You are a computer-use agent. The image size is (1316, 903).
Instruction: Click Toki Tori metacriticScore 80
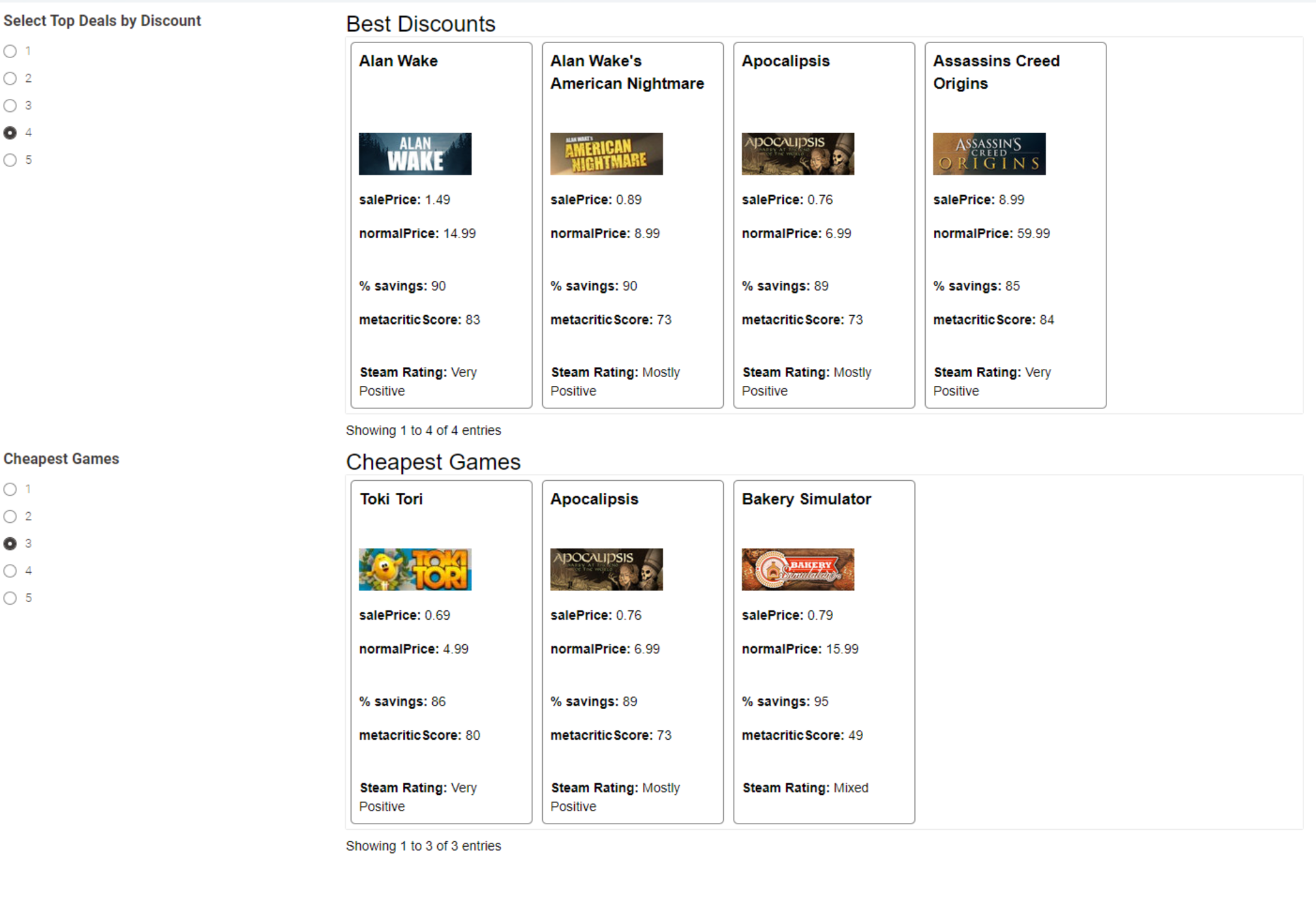[x=420, y=735]
